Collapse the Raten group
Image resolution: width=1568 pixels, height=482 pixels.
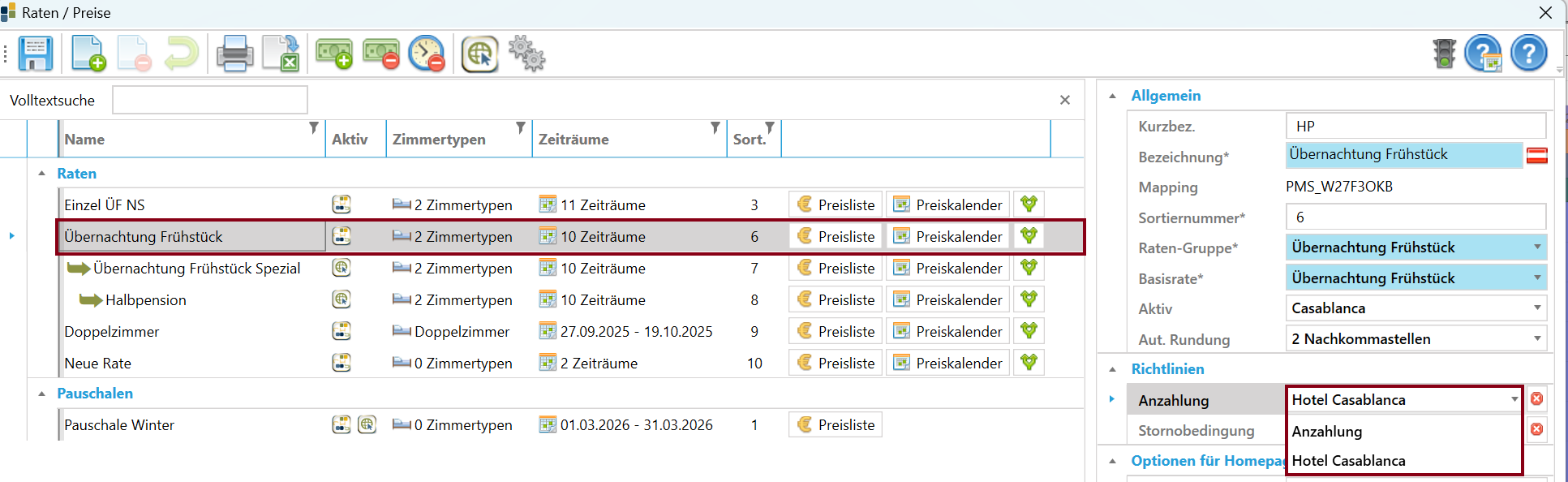tap(41, 174)
